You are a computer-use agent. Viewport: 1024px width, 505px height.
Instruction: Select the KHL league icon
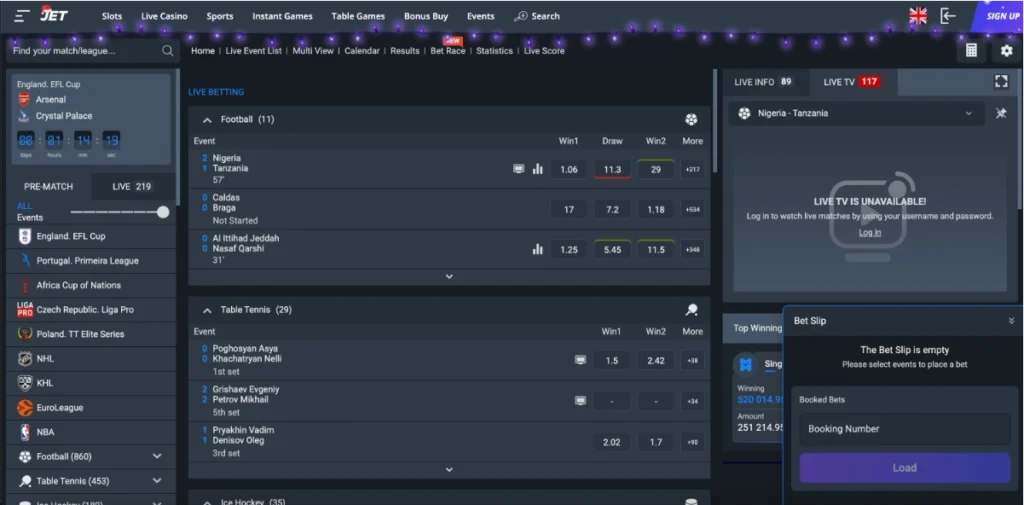[x=25, y=383]
